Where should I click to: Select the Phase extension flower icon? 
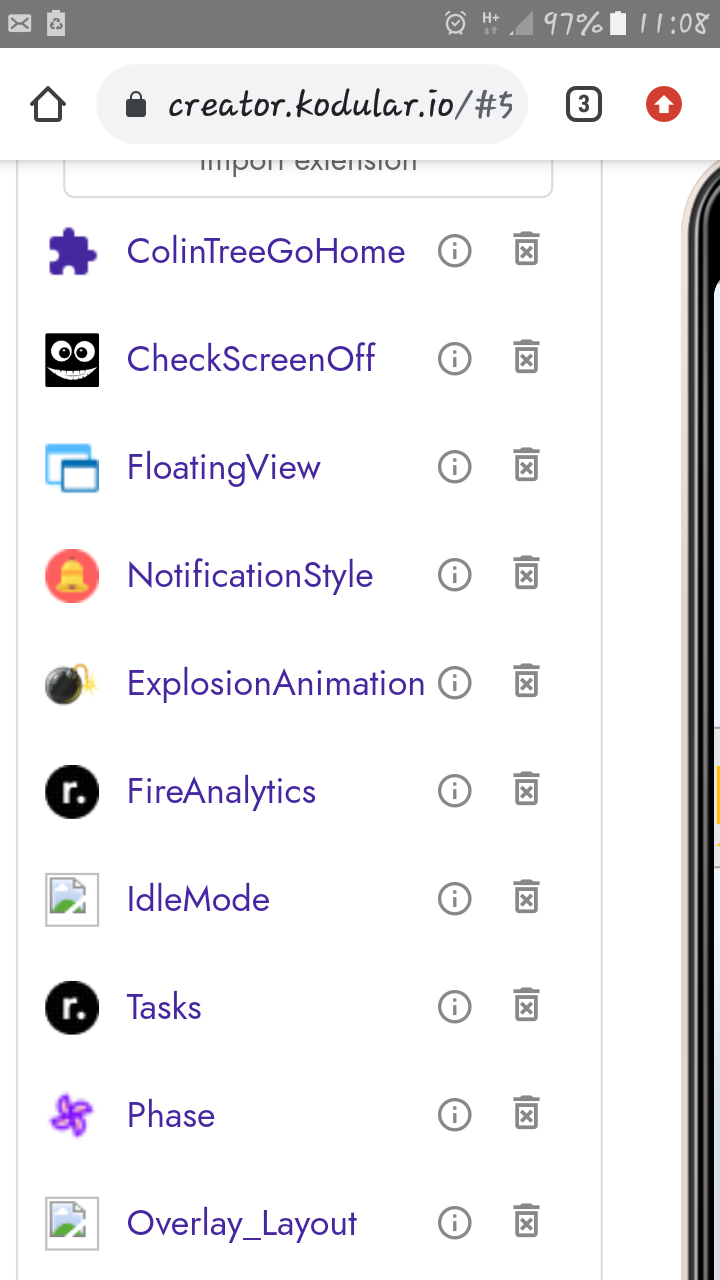click(72, 1115)
